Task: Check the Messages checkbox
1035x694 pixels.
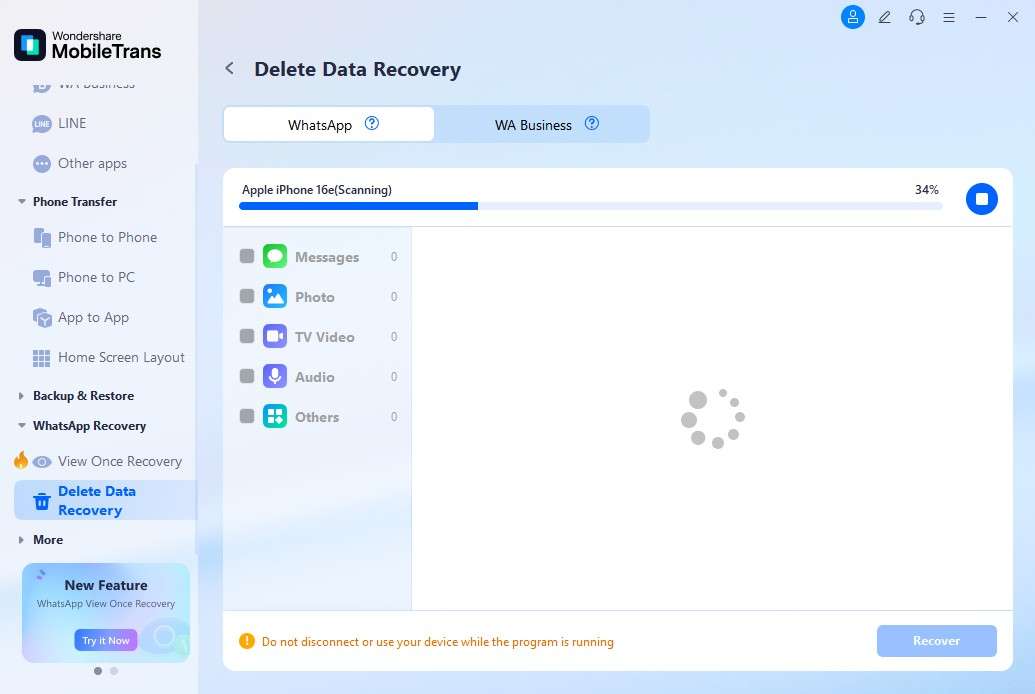Action: pyautogui.click(x=247, y=257)
